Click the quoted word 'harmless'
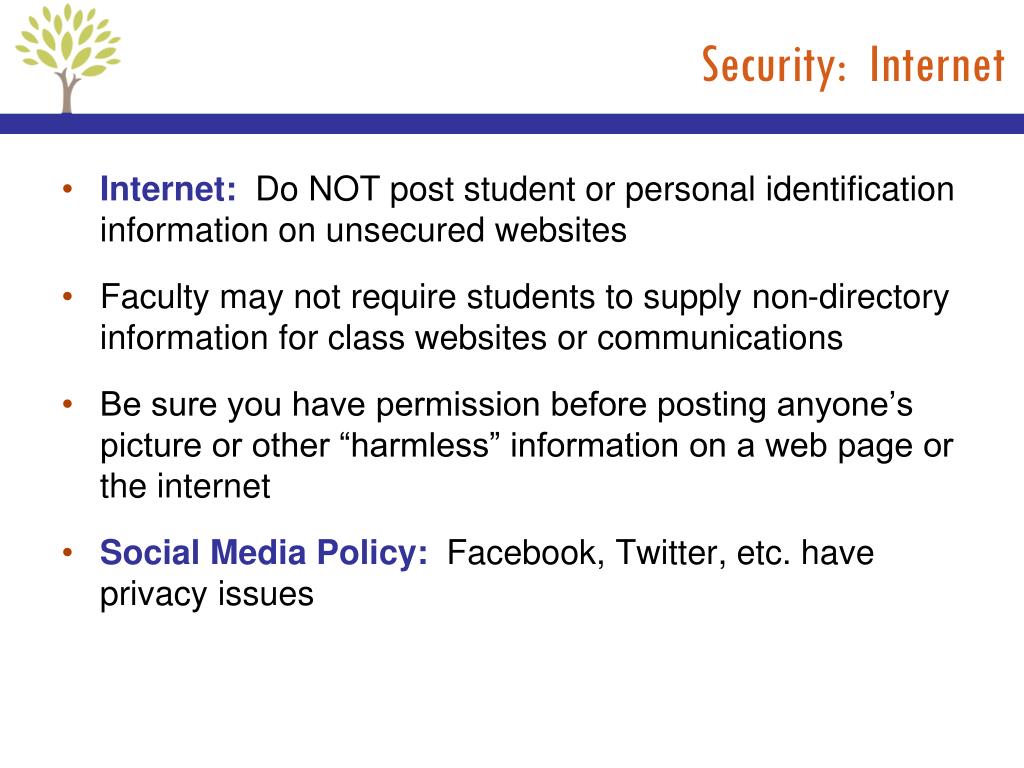Screen dimensions: 1024x768 pyautogui.click(x=421, y=445)
